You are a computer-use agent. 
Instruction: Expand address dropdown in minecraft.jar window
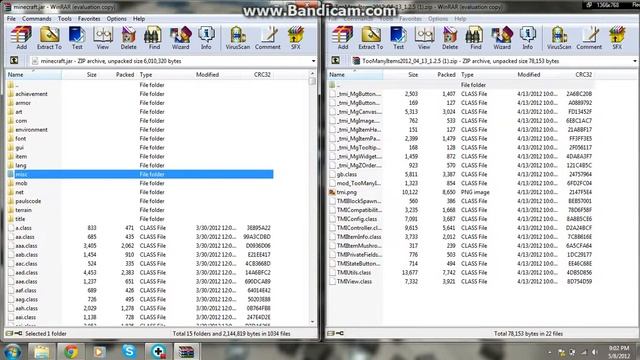[313, 61]
